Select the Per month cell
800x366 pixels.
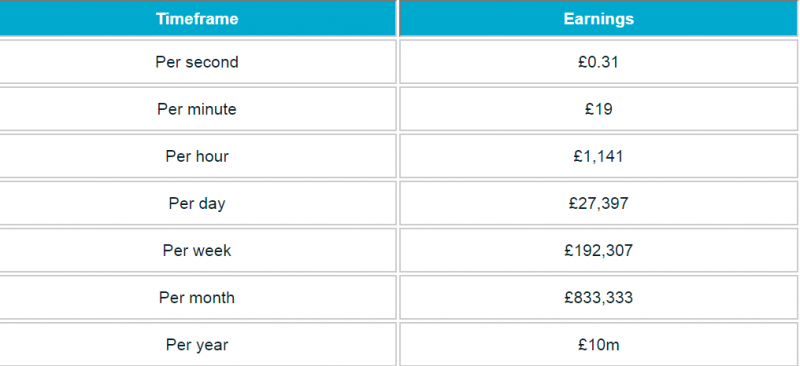(x=197, y=297)
